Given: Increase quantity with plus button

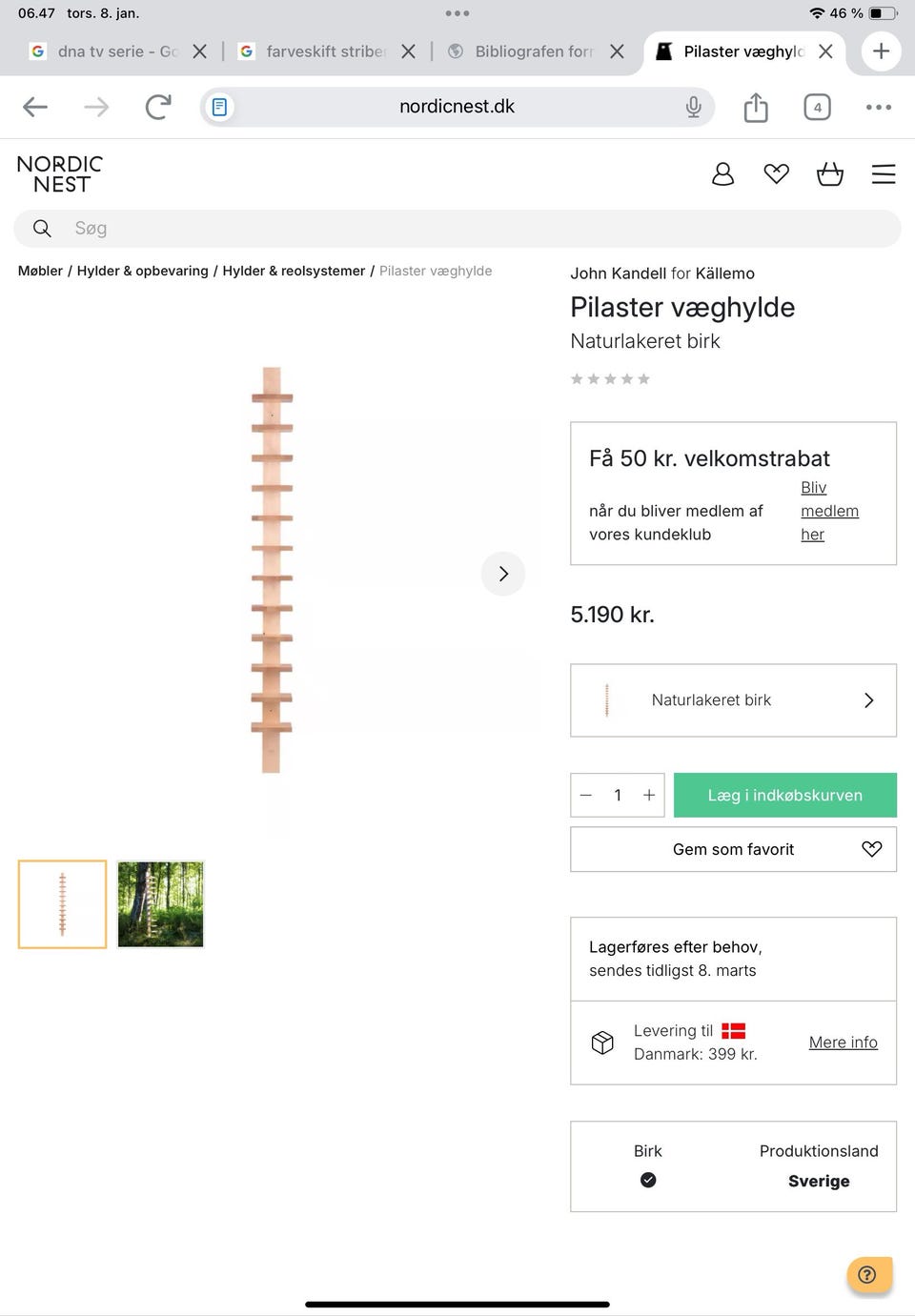Looking at the screenshot, I should [x=649, y=795].
